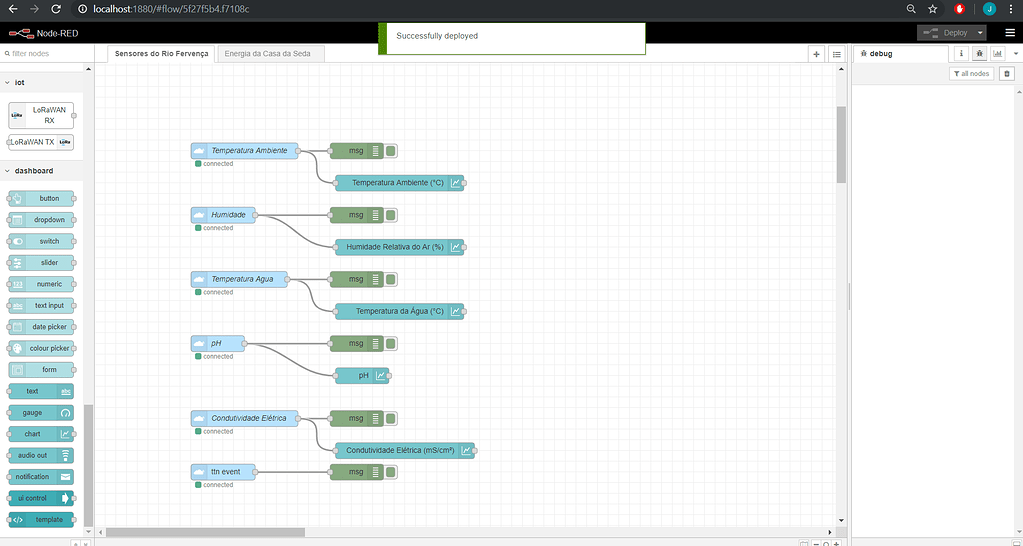Collapse the dashboard palette category

point(8,171)
